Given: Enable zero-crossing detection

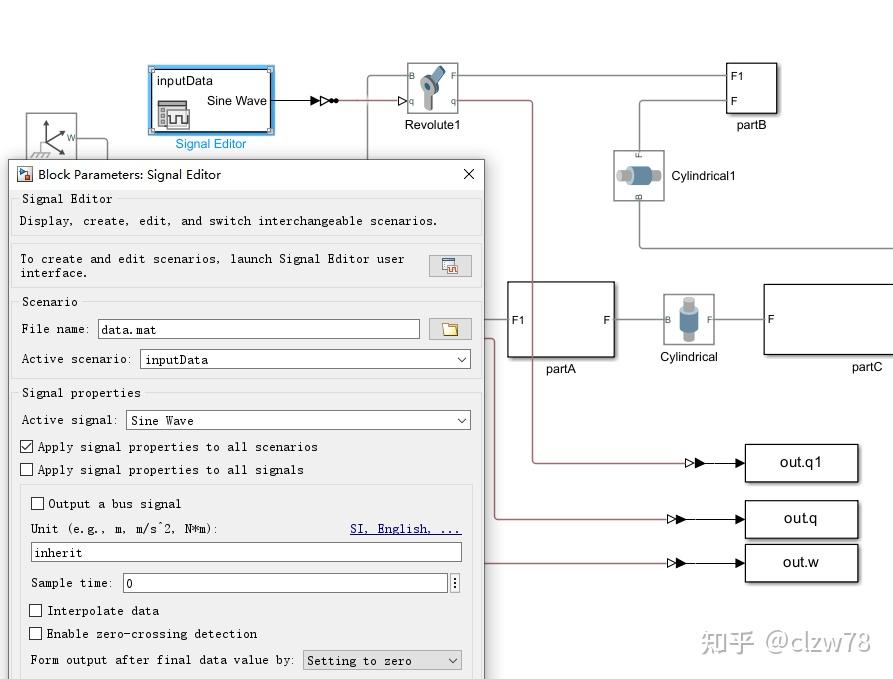Looking at the screenshot, I should [36, 633].
